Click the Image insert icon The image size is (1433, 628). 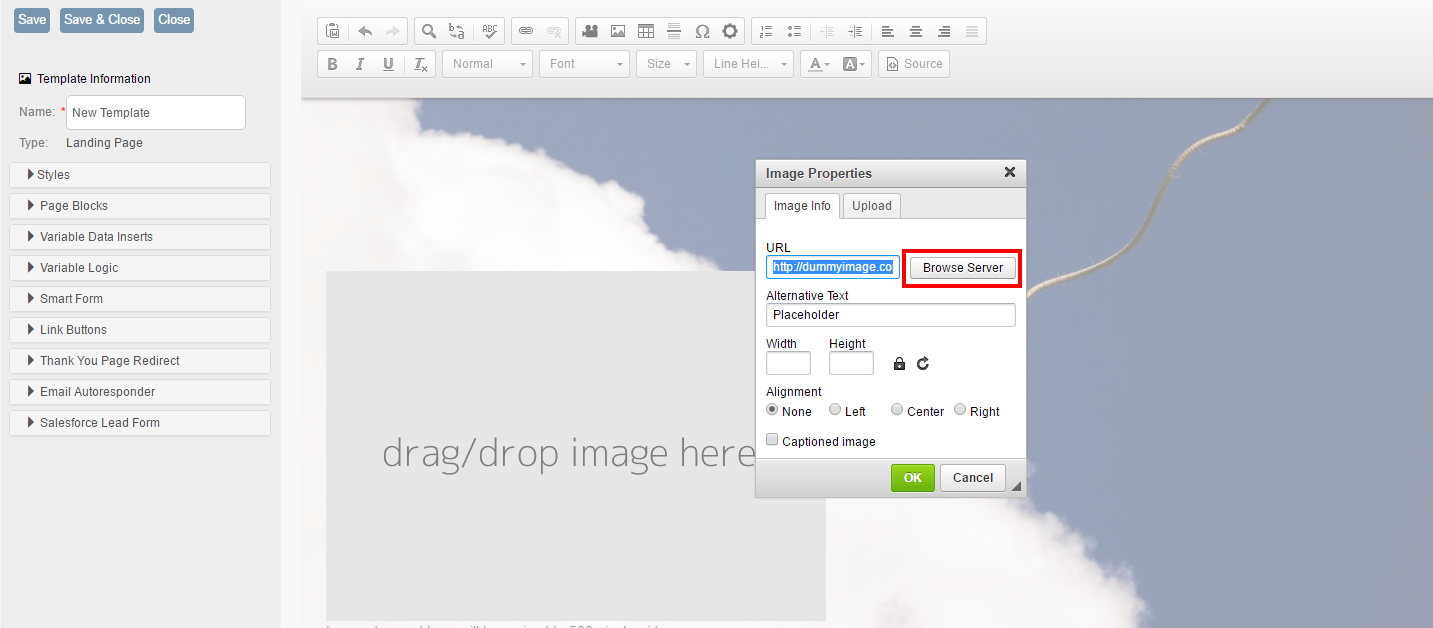[x=618, y=31]
